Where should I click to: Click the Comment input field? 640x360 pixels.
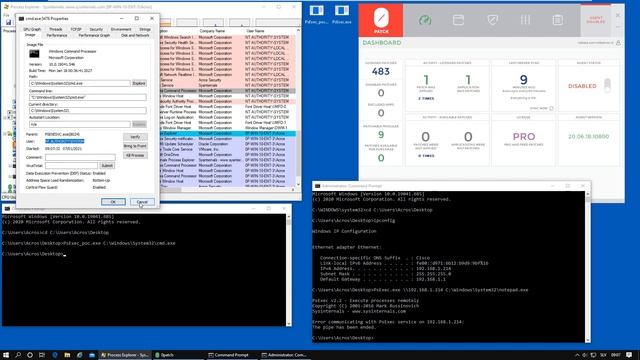point(80,157)
